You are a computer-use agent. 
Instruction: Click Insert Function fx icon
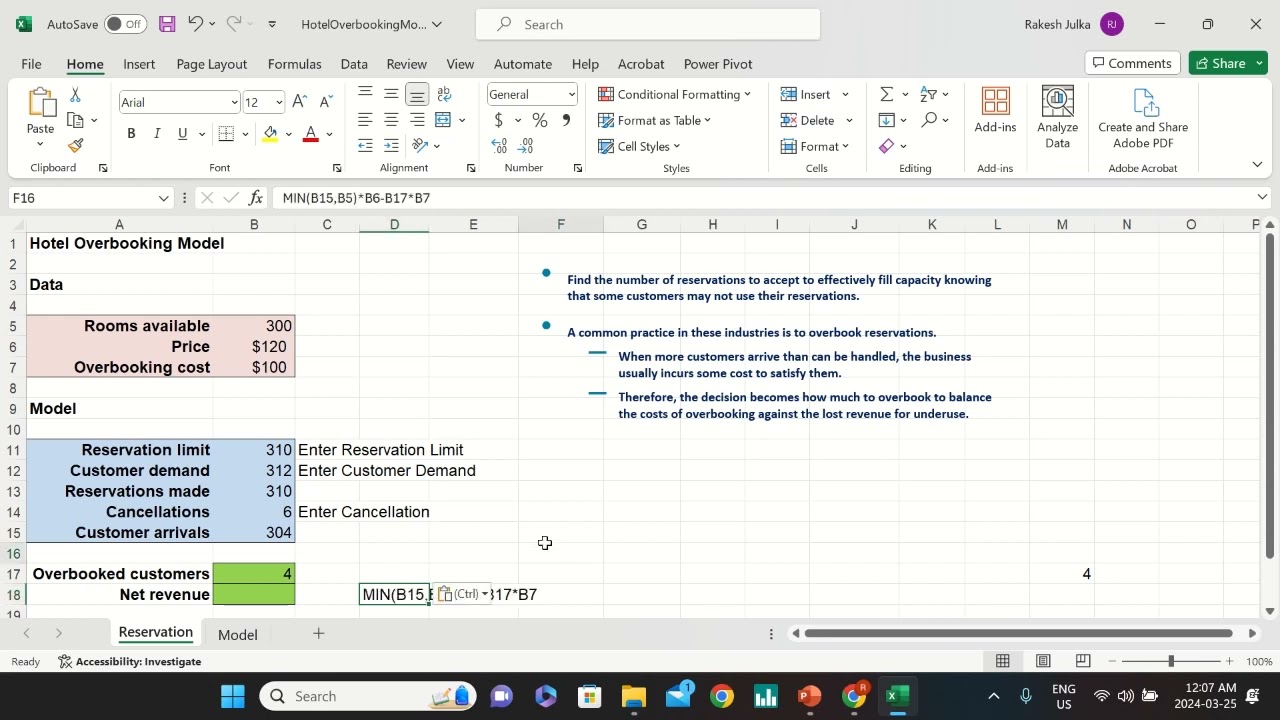[x=256, y=198]
